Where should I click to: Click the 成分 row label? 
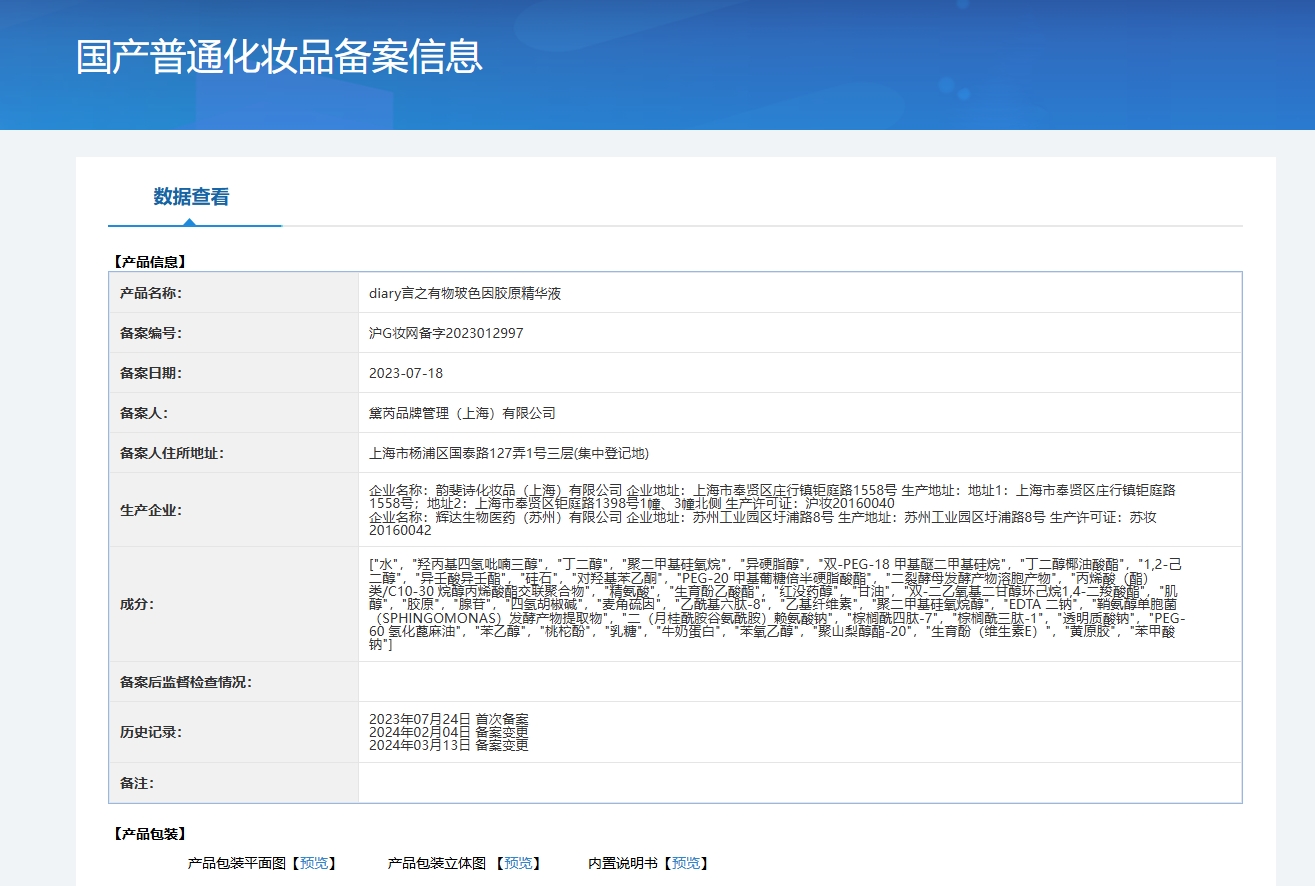pyautogui.click(x=136, y=604)
